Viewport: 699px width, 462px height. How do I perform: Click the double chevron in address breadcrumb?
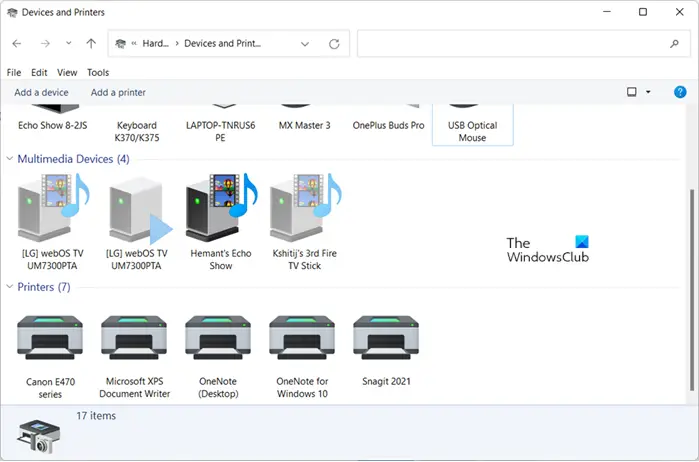[134, 44]
